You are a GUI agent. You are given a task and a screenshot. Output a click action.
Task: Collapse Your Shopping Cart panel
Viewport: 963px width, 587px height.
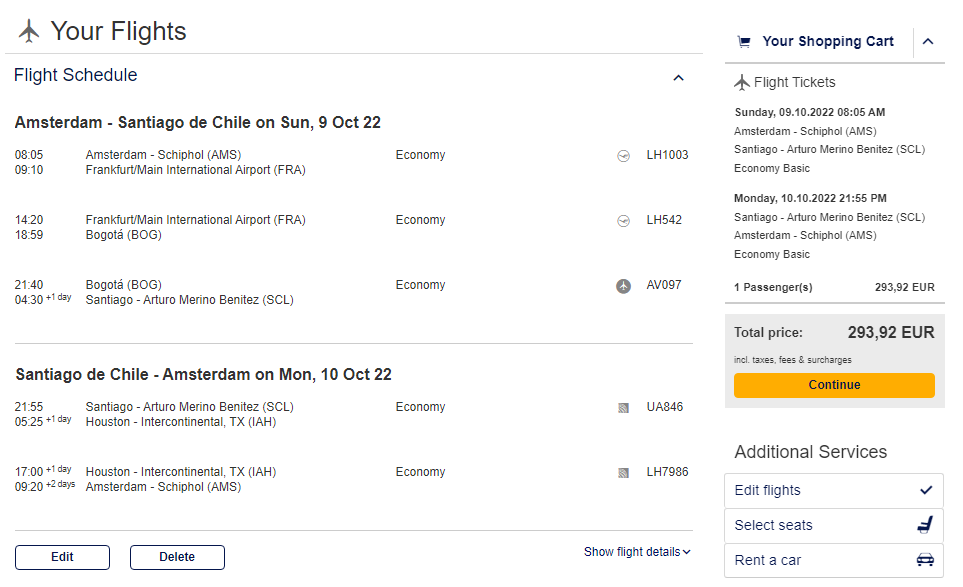(x=928, y=42)
